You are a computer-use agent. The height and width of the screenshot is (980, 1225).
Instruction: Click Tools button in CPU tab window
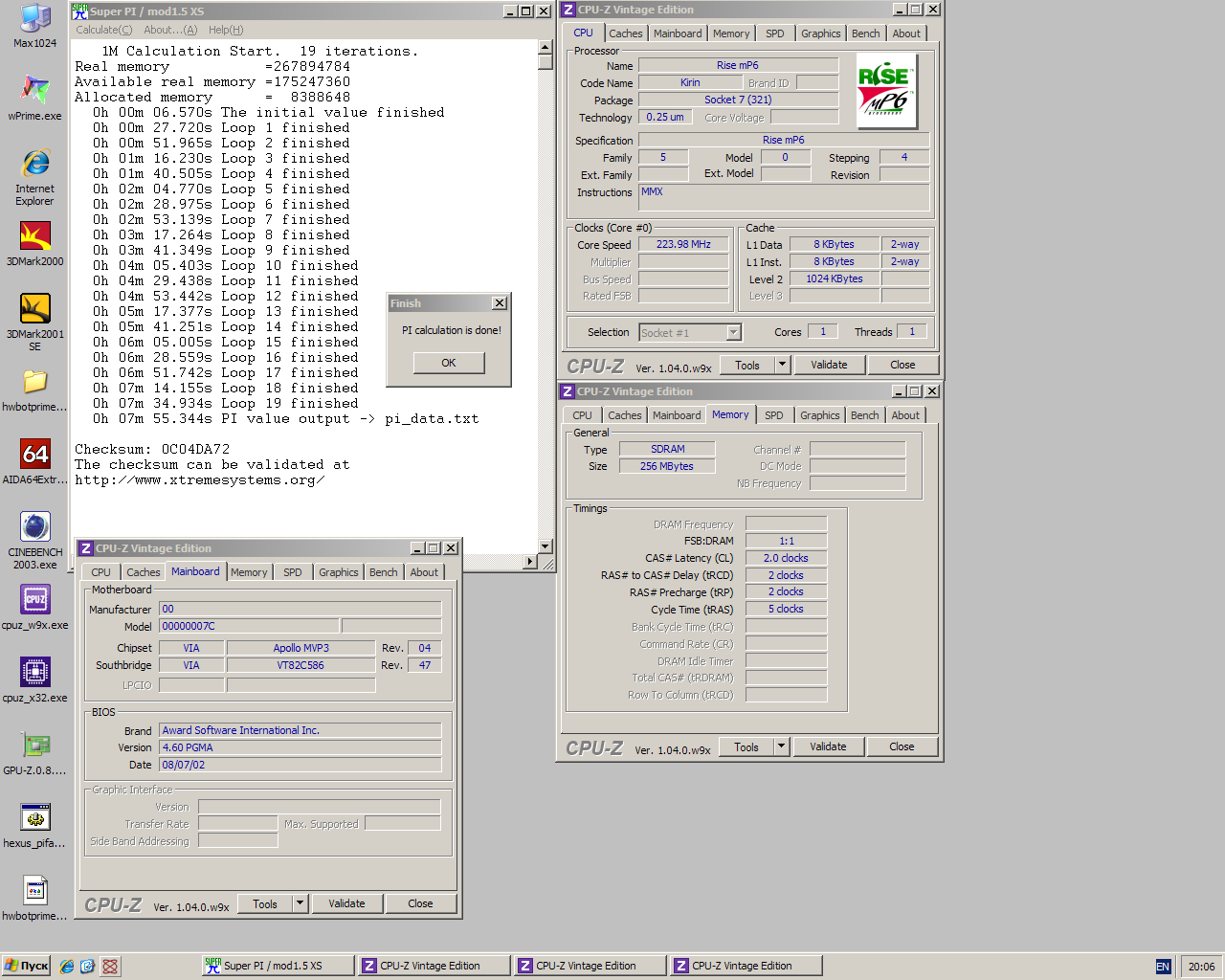pos(747,365)
